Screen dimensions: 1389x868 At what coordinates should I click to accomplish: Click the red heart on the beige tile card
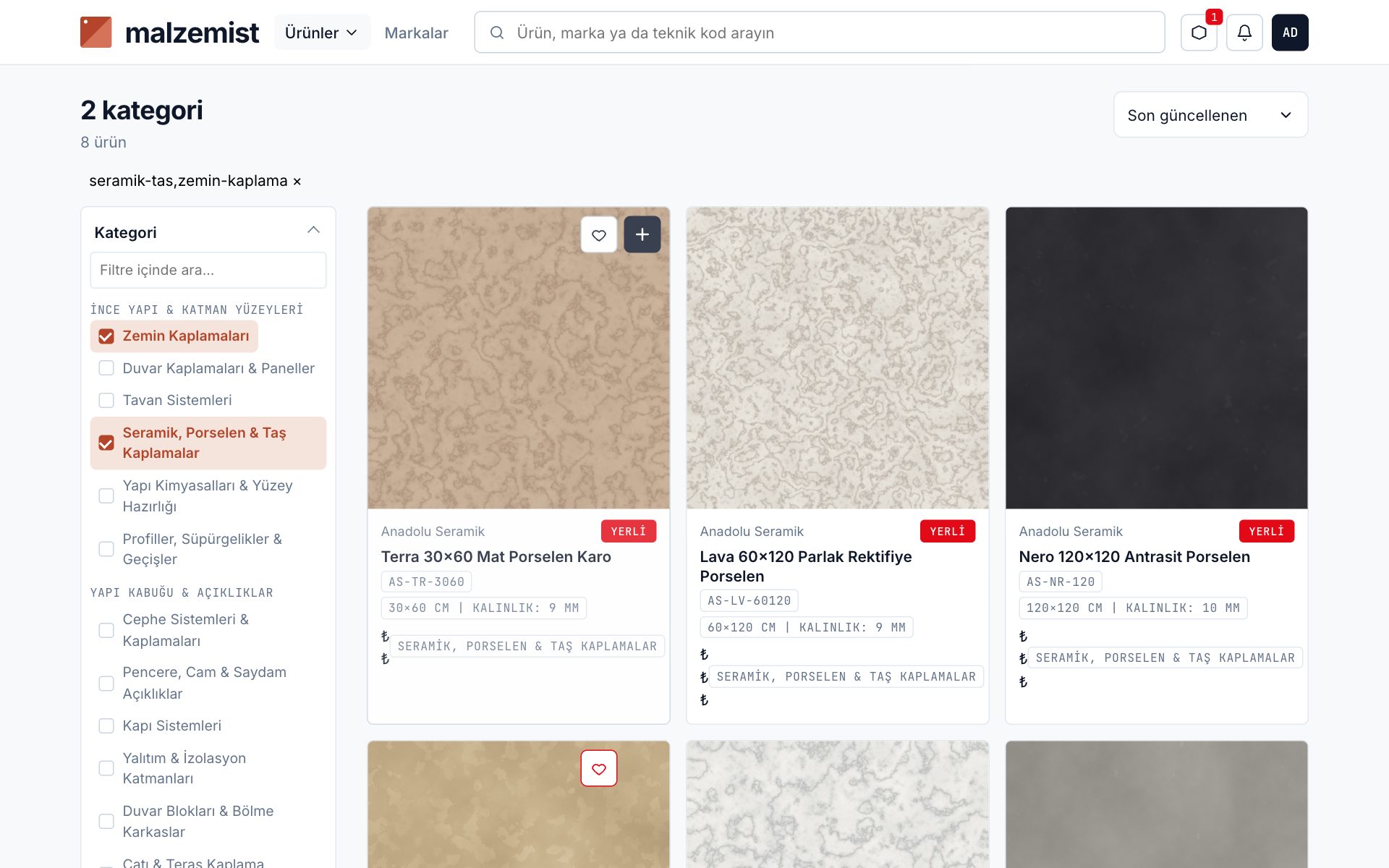point(599,768)
